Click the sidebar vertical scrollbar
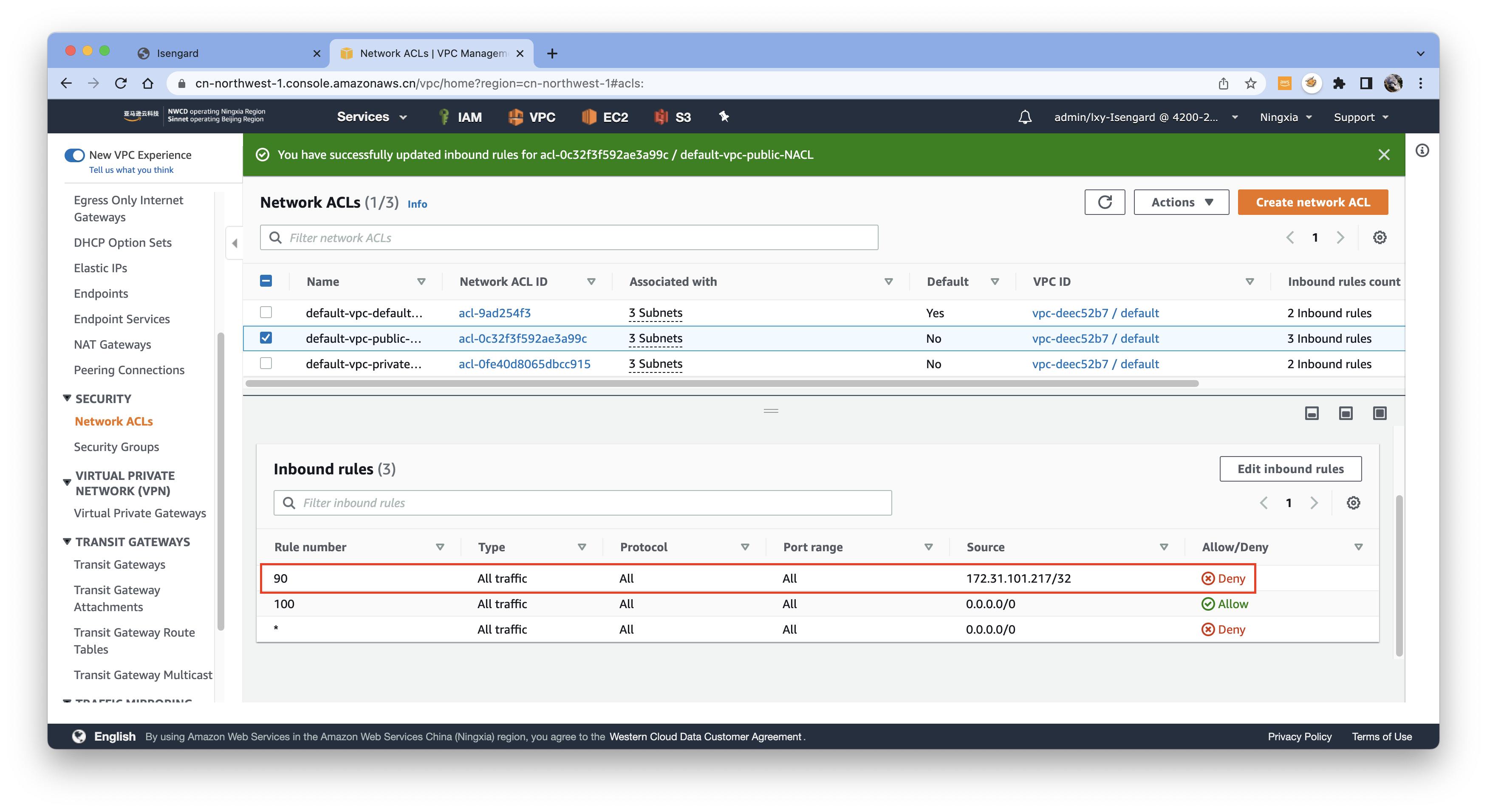 pyautogui.click(x=220, y=481)
